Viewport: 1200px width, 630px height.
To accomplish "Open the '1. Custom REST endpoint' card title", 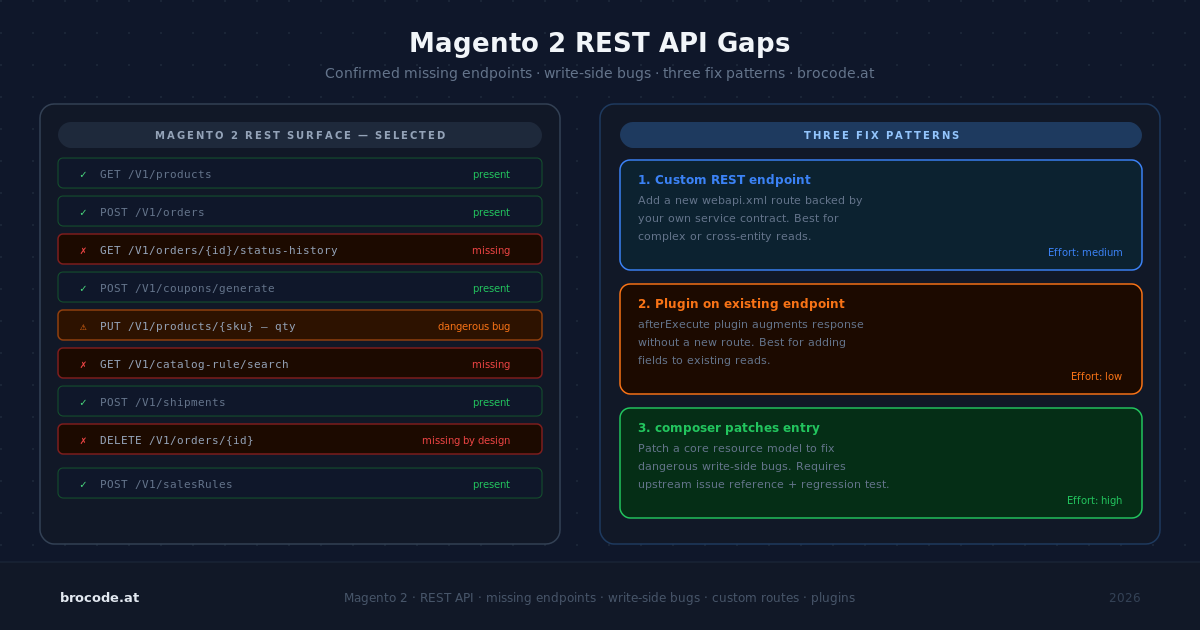I will click(x=724, y=180).
